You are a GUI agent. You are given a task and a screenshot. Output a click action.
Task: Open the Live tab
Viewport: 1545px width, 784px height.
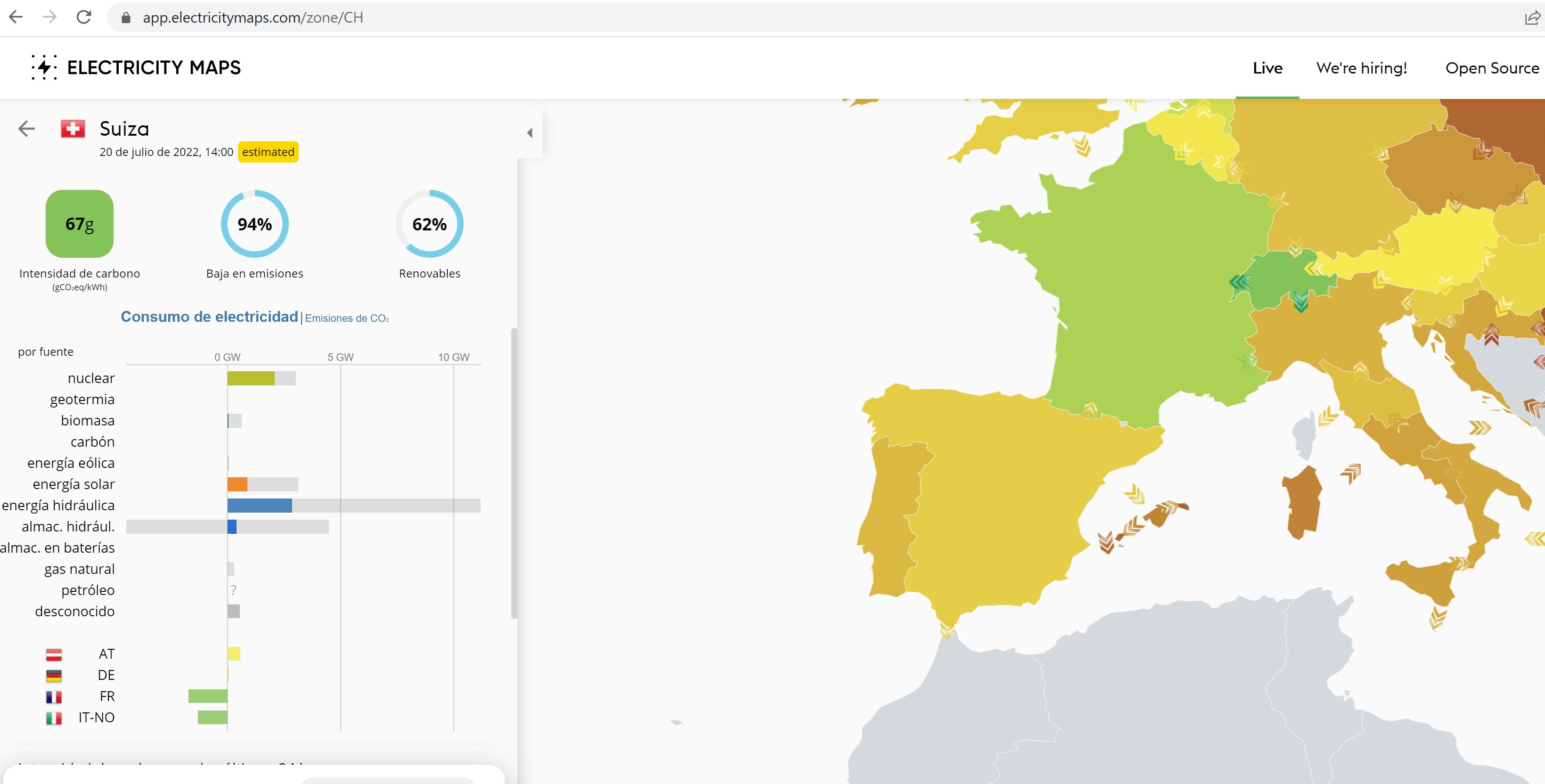coord(1267,68)
